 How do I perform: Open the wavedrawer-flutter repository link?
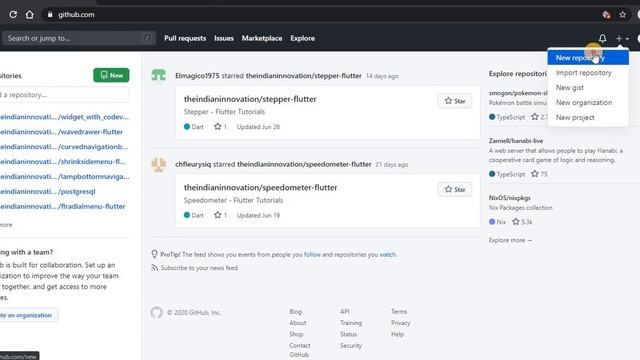coord(61,132)
